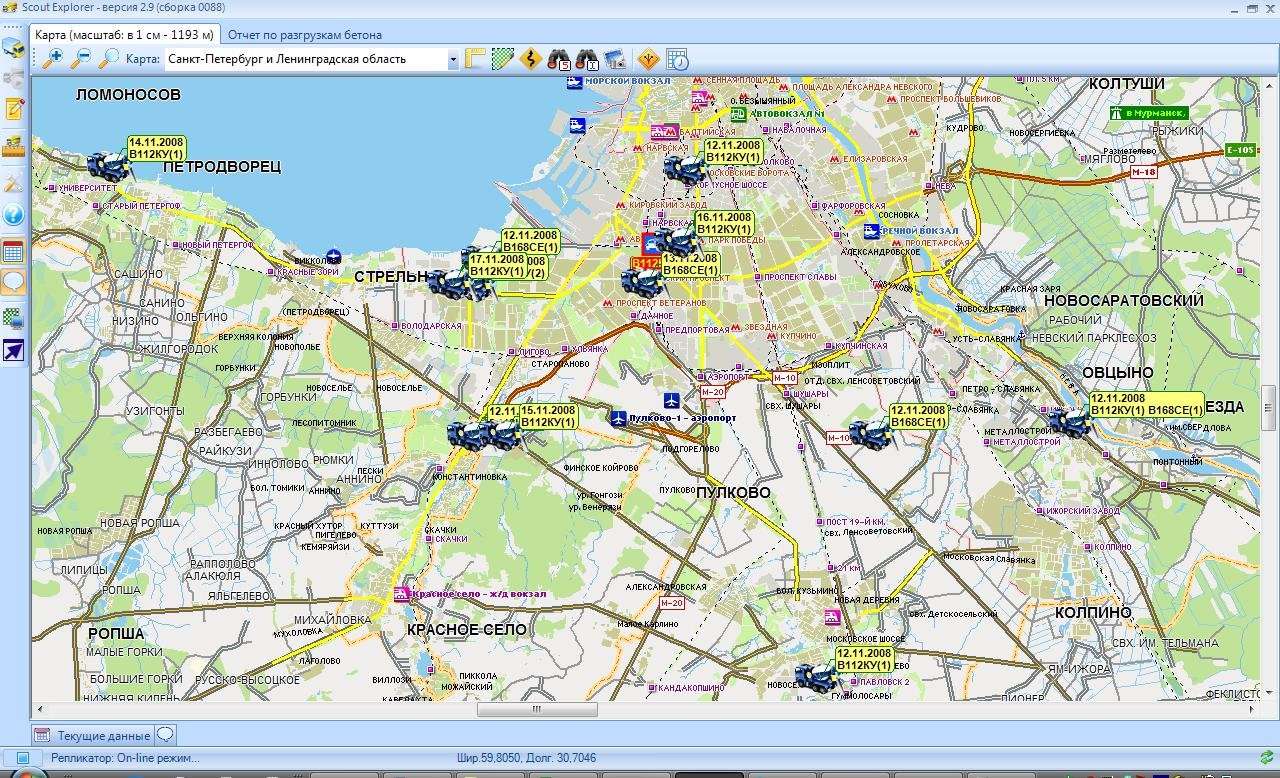Screen dimensions: 1280x778
Task: Click the winding road sign icon
Action: (x=531, y=59)
